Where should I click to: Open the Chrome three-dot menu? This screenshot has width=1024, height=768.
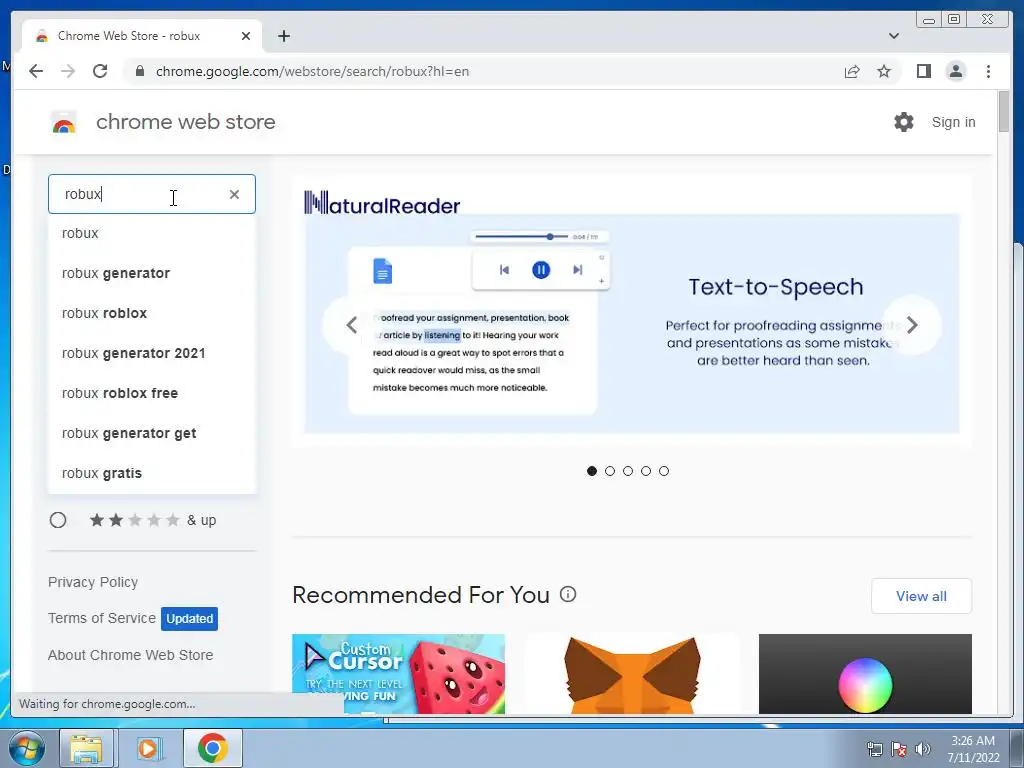pos(988,71)
